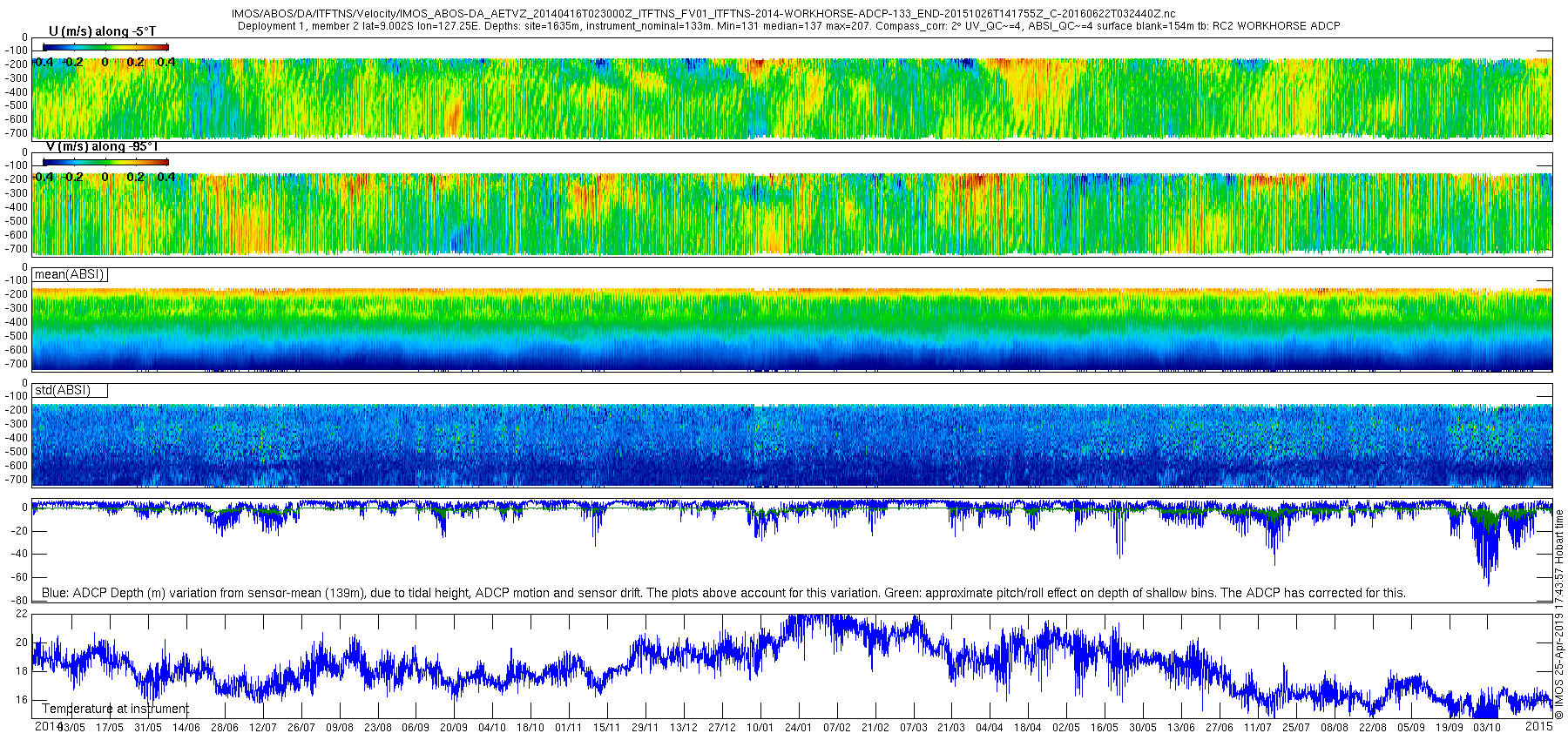Click the 2015 year label on time axis

(1539, 726)
